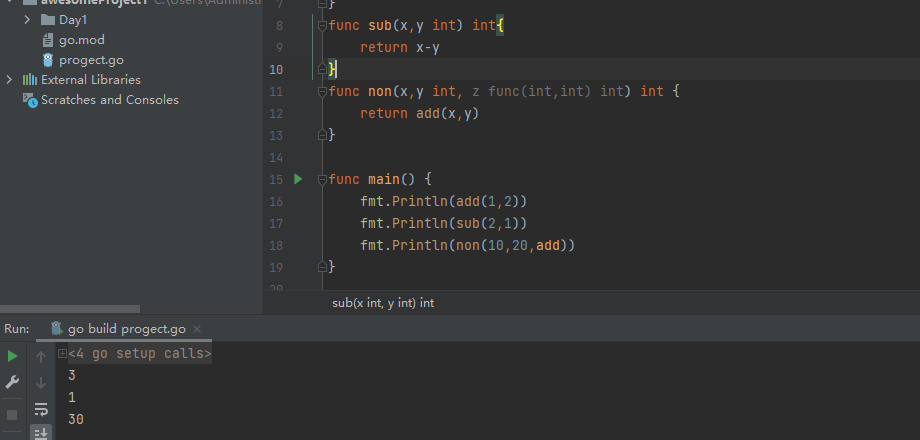Click 'fmt.Println(non(10,20,add))' line
The image size is (920, 440).
(x=467, y=245)
